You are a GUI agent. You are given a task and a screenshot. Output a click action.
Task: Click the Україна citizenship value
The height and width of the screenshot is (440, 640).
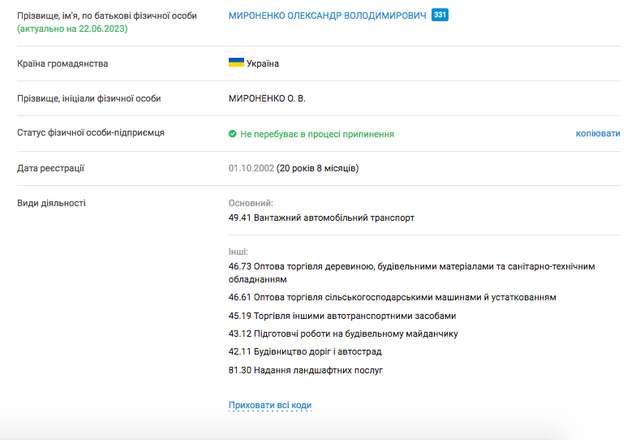point(263,64)
